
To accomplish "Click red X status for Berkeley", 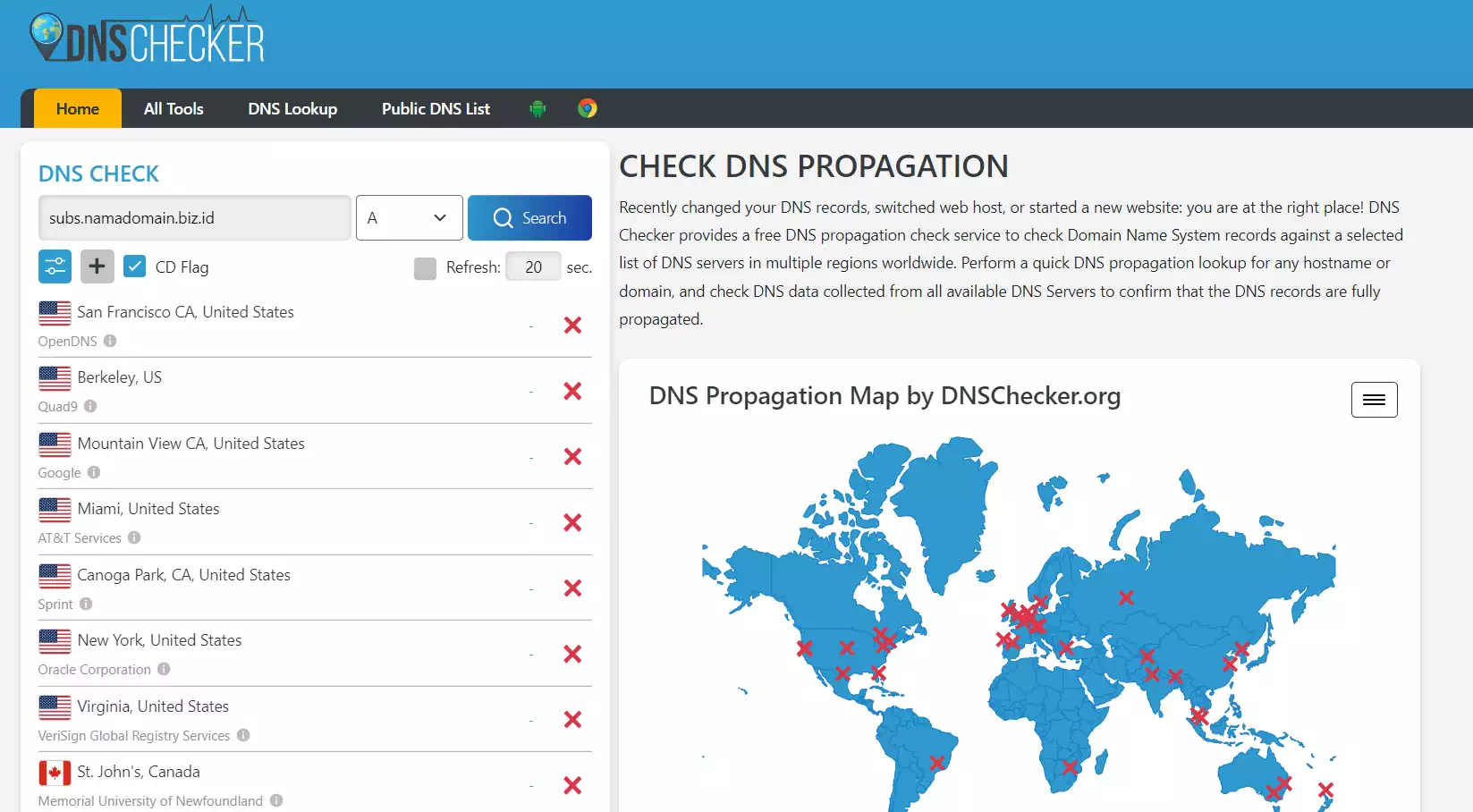I will [572, 391].
